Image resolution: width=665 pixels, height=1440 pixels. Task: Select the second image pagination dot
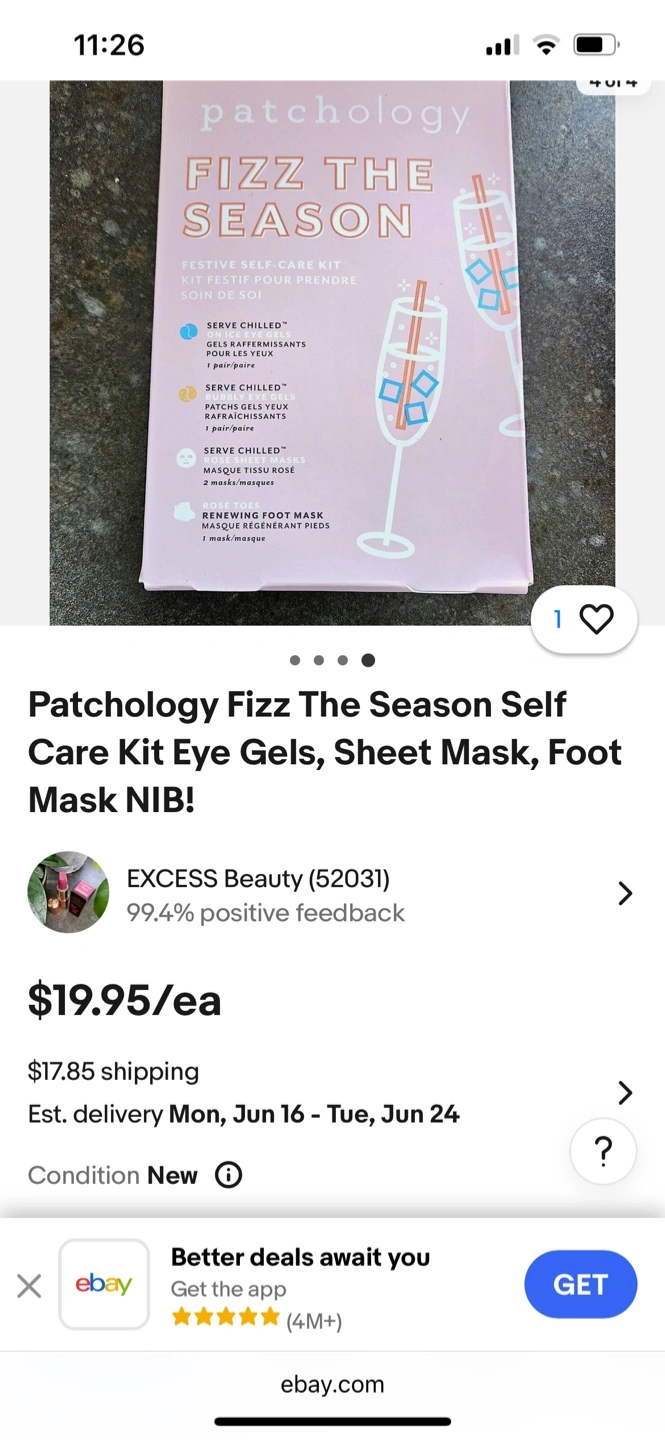[318, 660]
